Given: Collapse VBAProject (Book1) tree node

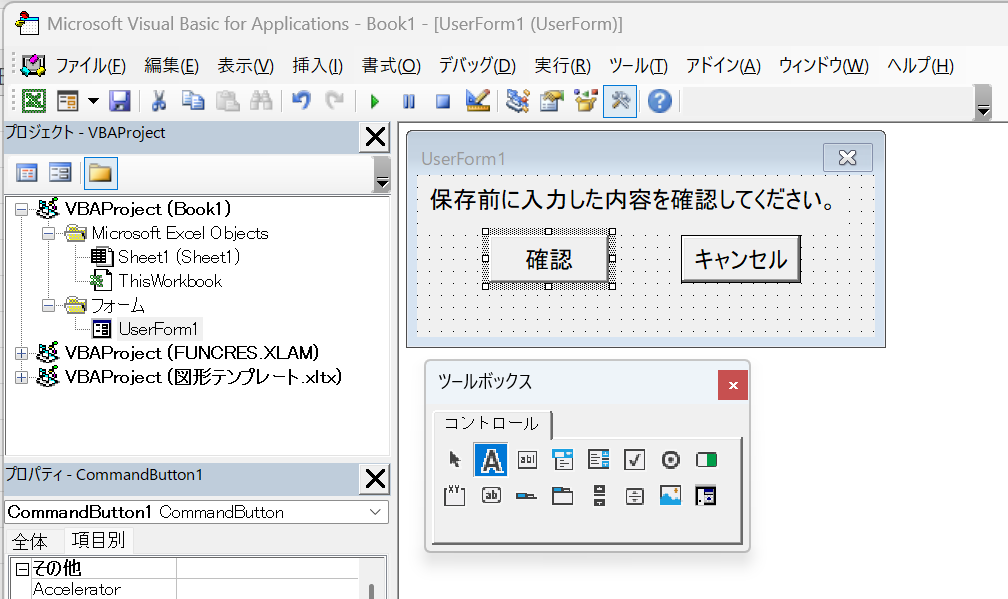Looking at the screenshot, I should [22, 210].
